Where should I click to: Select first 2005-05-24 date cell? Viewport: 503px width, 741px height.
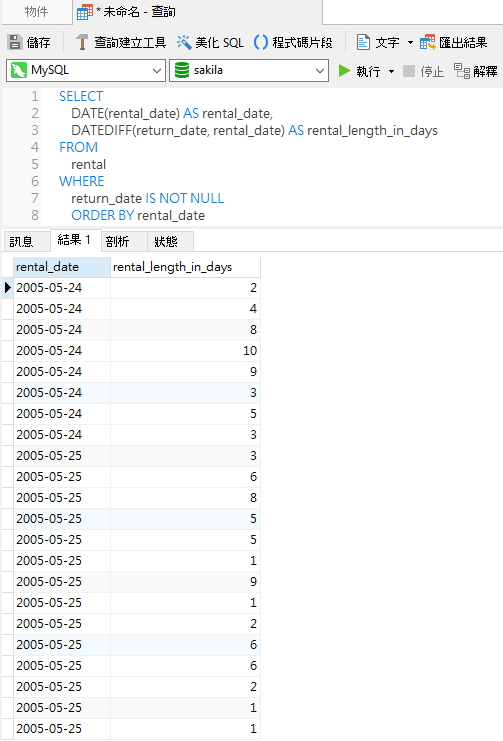[62, 287]
